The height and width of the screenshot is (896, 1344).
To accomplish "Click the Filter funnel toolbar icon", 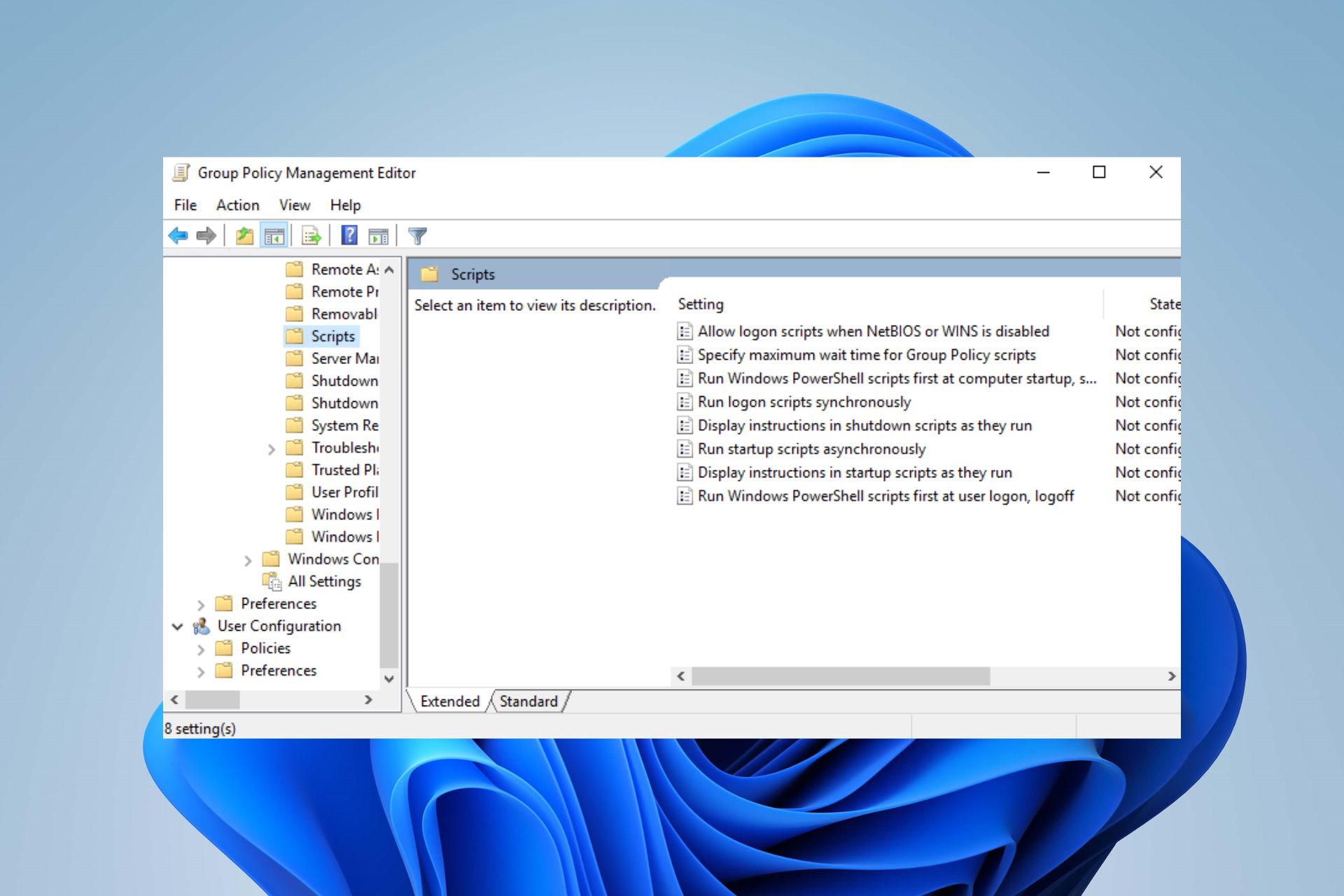I will (x=418, y=237).
